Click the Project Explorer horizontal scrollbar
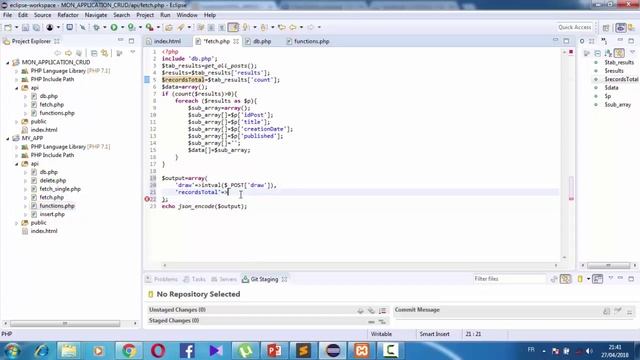The image size is (640, 360). coord(65,323)
